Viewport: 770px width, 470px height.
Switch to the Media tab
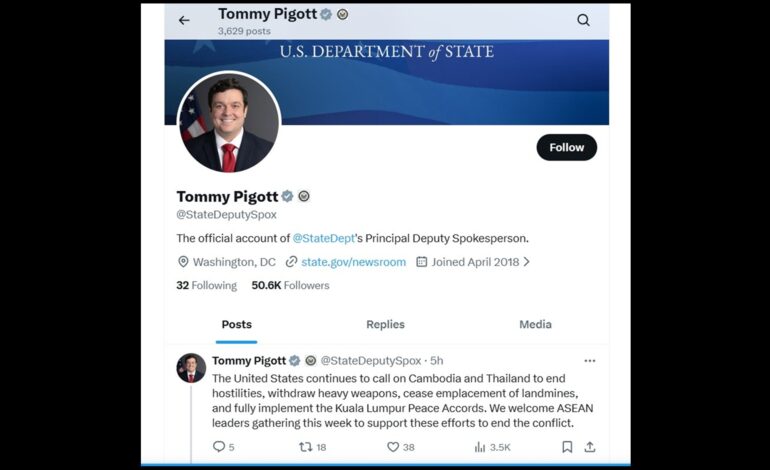535,324
